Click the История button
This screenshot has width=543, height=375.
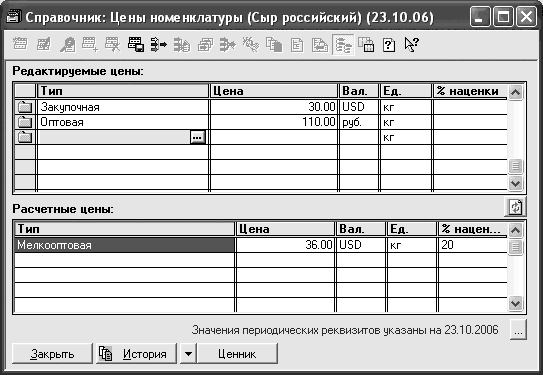tap(136, 354)
